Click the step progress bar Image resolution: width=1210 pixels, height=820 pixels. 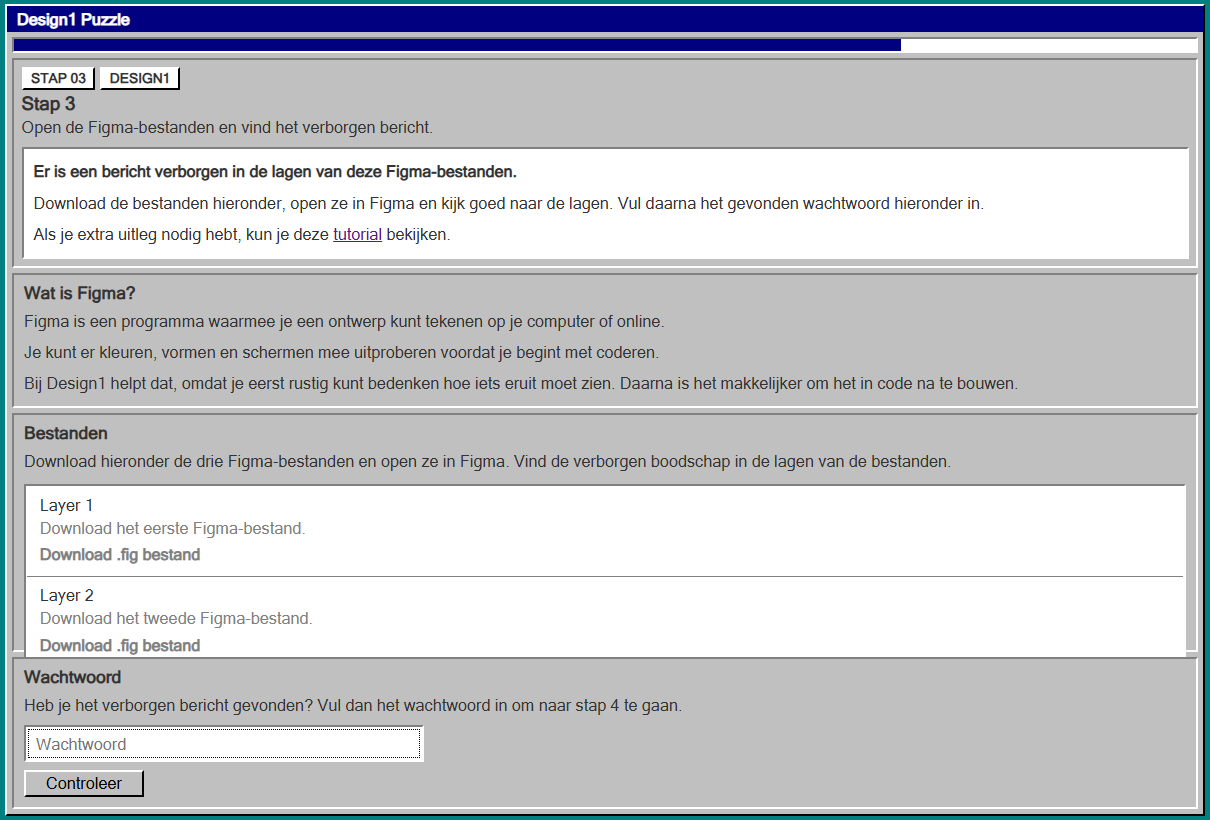(x=605, y=45)
